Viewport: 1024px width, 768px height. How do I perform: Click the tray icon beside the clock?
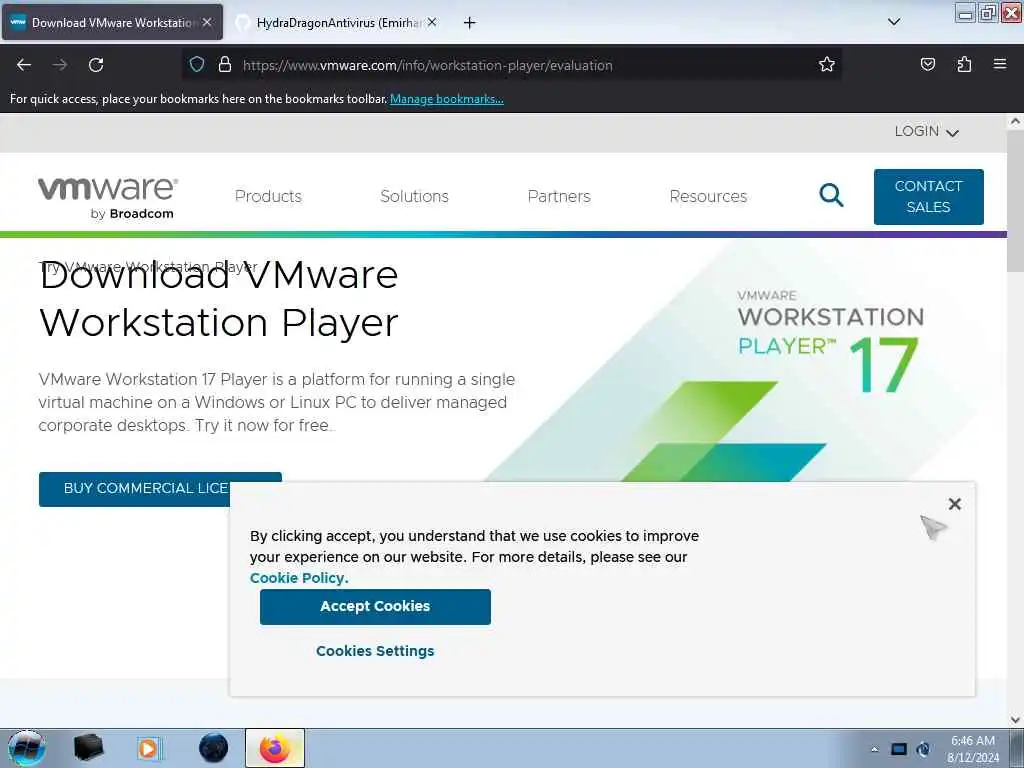click(923, 749)
